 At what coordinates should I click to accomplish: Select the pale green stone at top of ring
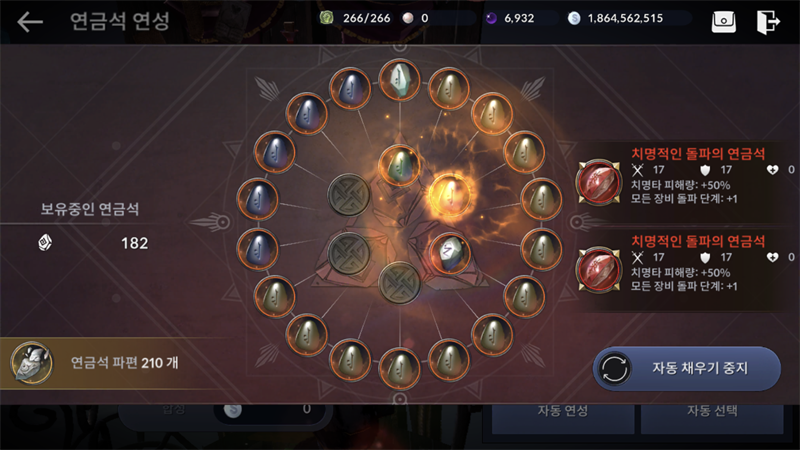pyautogui.click(x=399, y=80)
